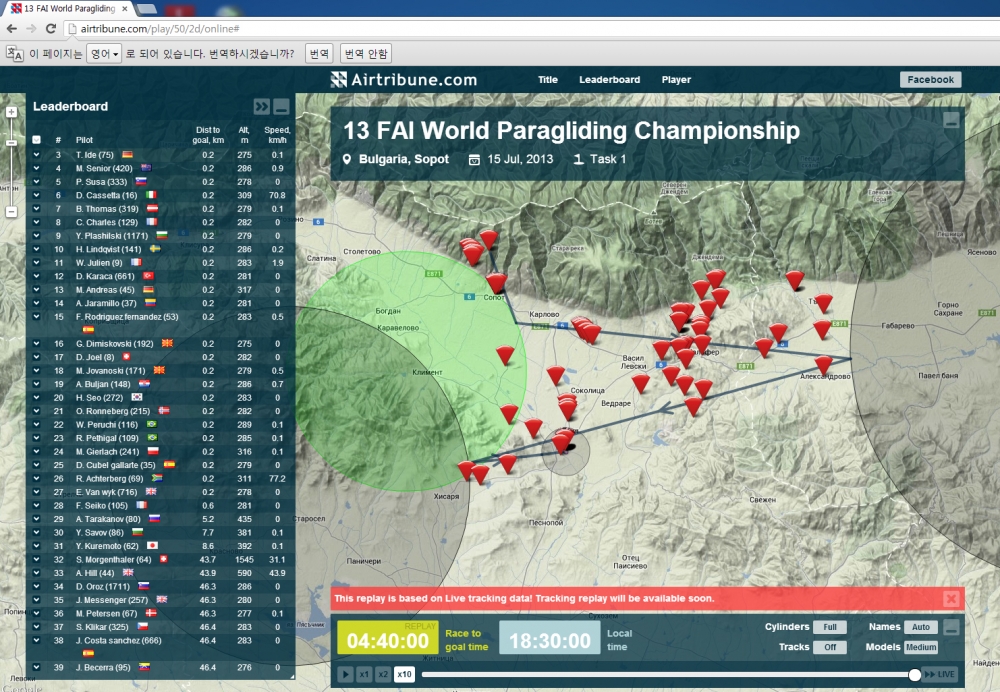Close the red tracking data notice
The image size is (1000, 692).
pyautogui.click(x=951, y=599)
